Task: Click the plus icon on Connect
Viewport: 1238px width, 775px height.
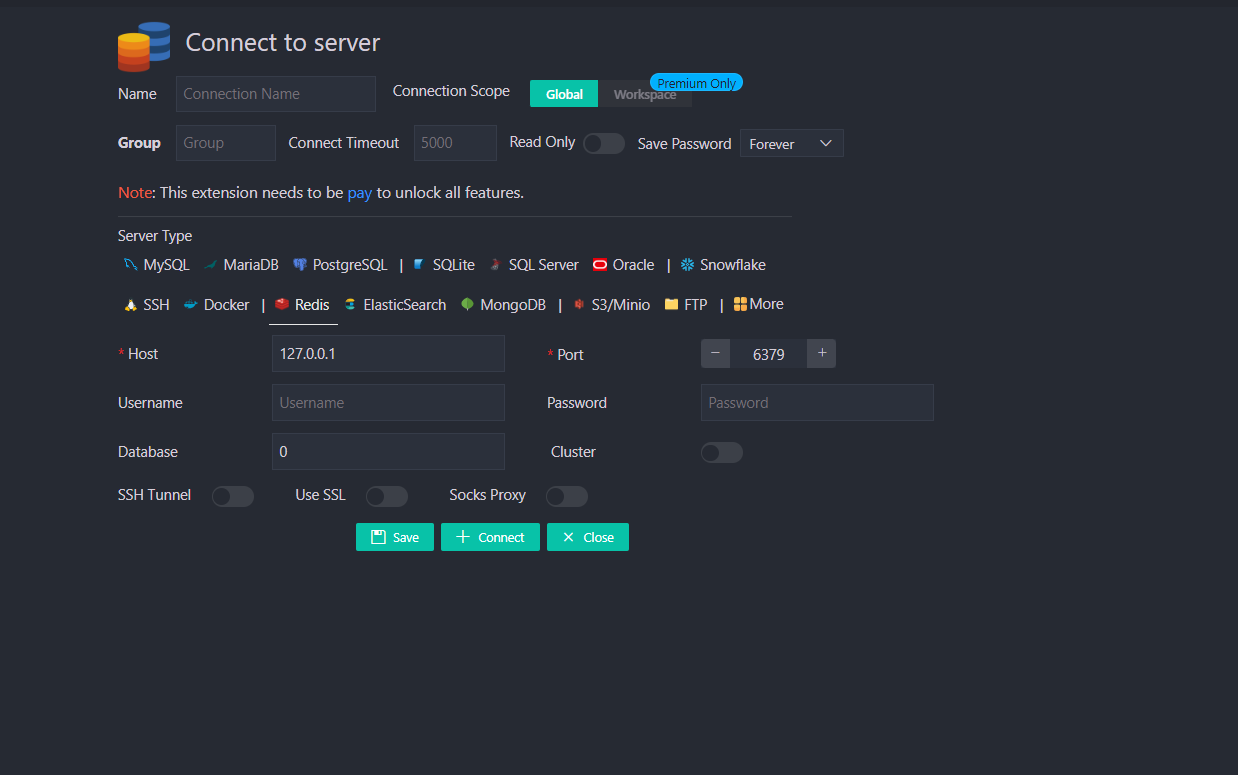Action: coord(462,537)
